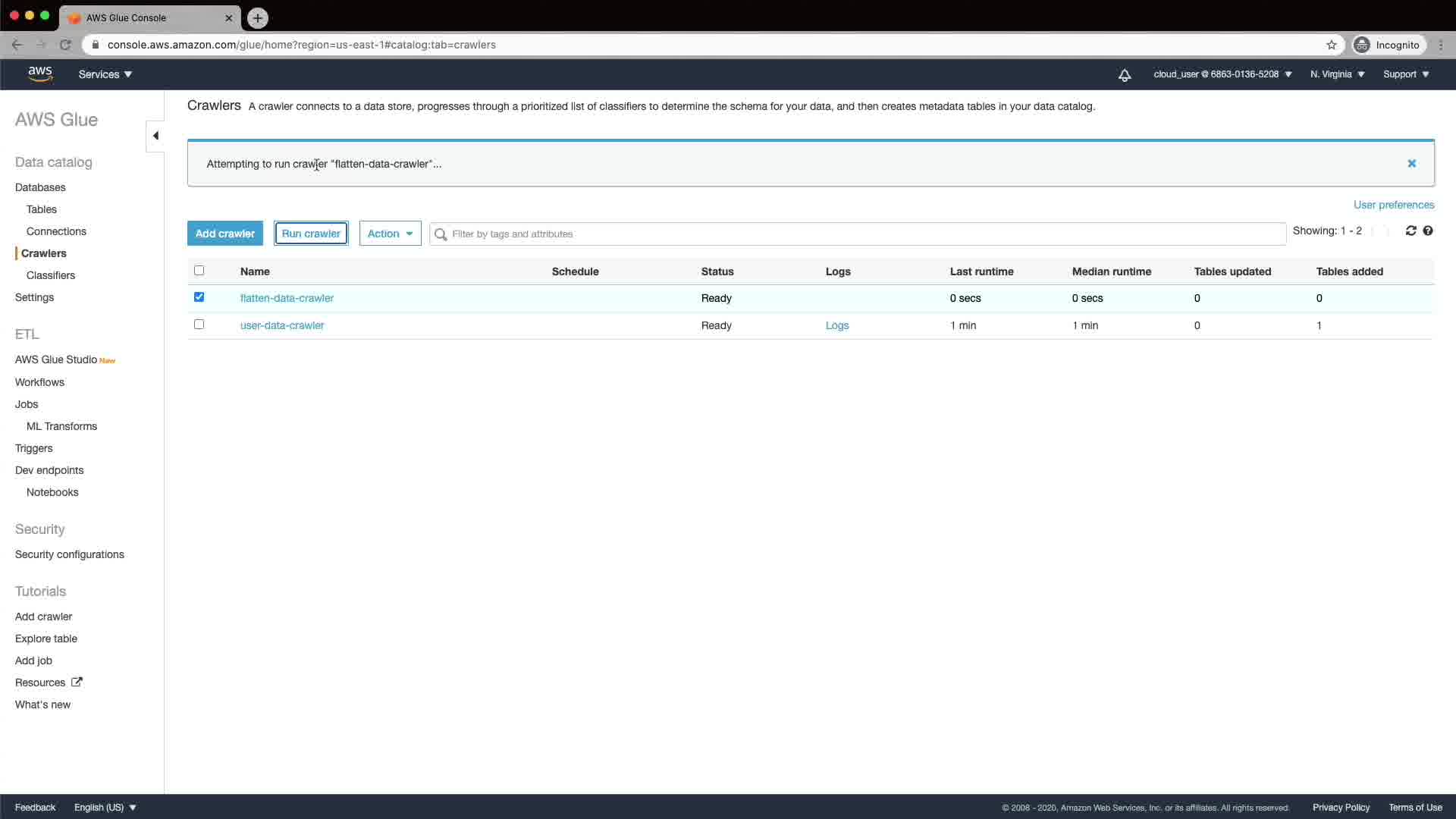Refresh the crawlers list
The height and width of the screenshot is (819, 1456).
point(1410,231)
